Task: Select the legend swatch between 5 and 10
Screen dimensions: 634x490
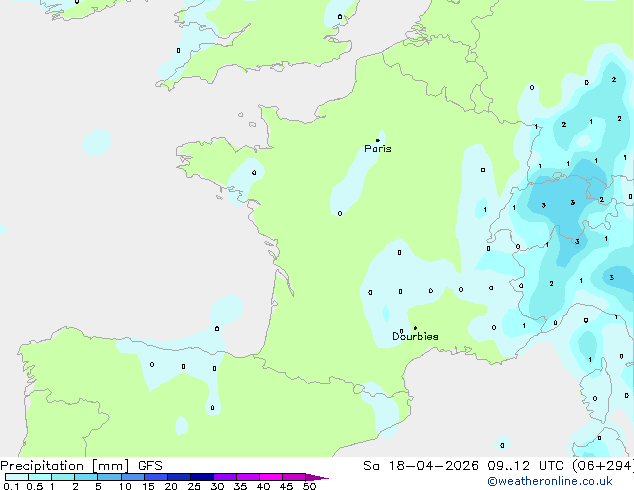Action: pyautogui.click(x=110, y=477)
